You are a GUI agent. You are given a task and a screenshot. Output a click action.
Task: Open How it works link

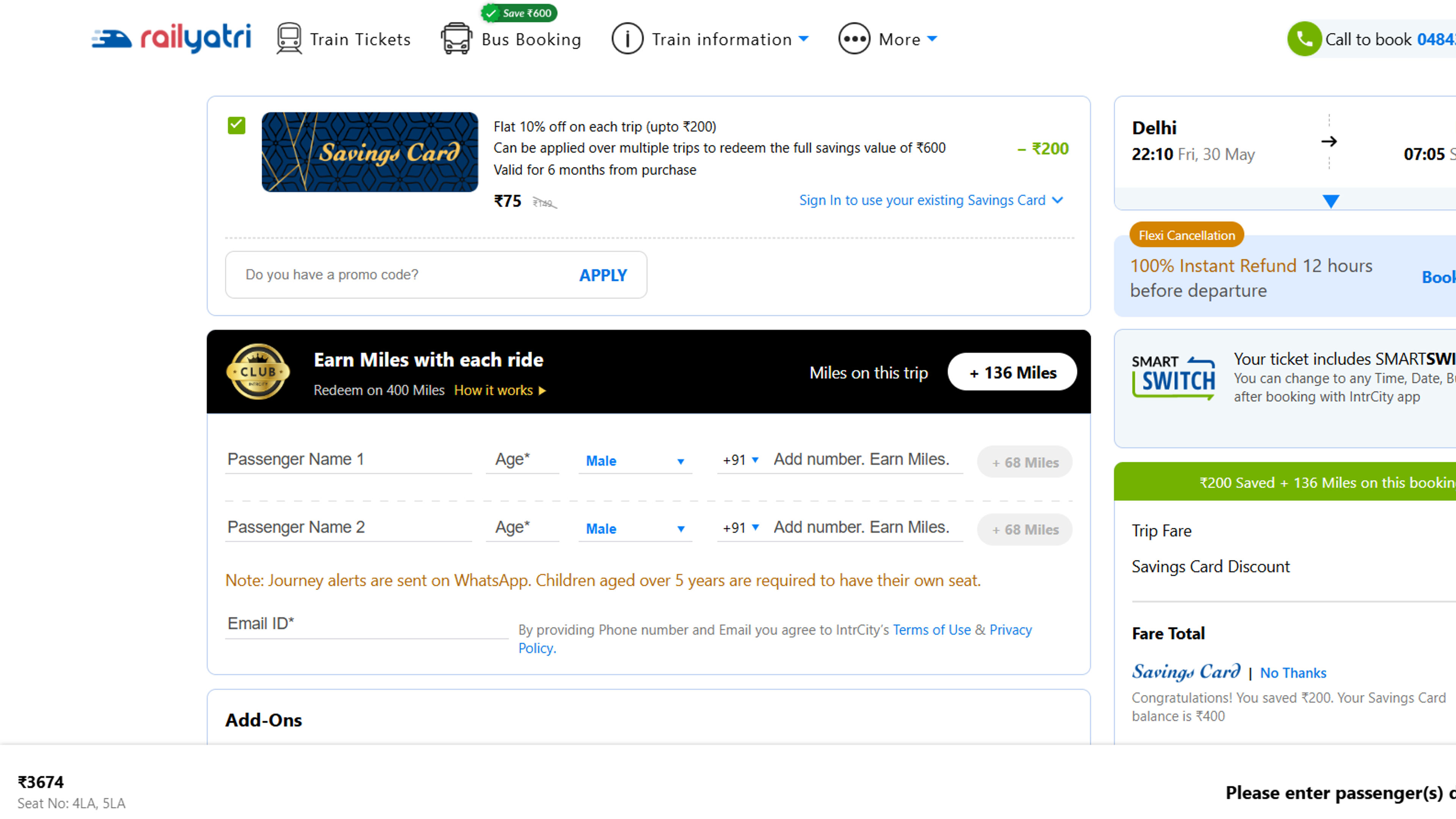click(500, 390)
